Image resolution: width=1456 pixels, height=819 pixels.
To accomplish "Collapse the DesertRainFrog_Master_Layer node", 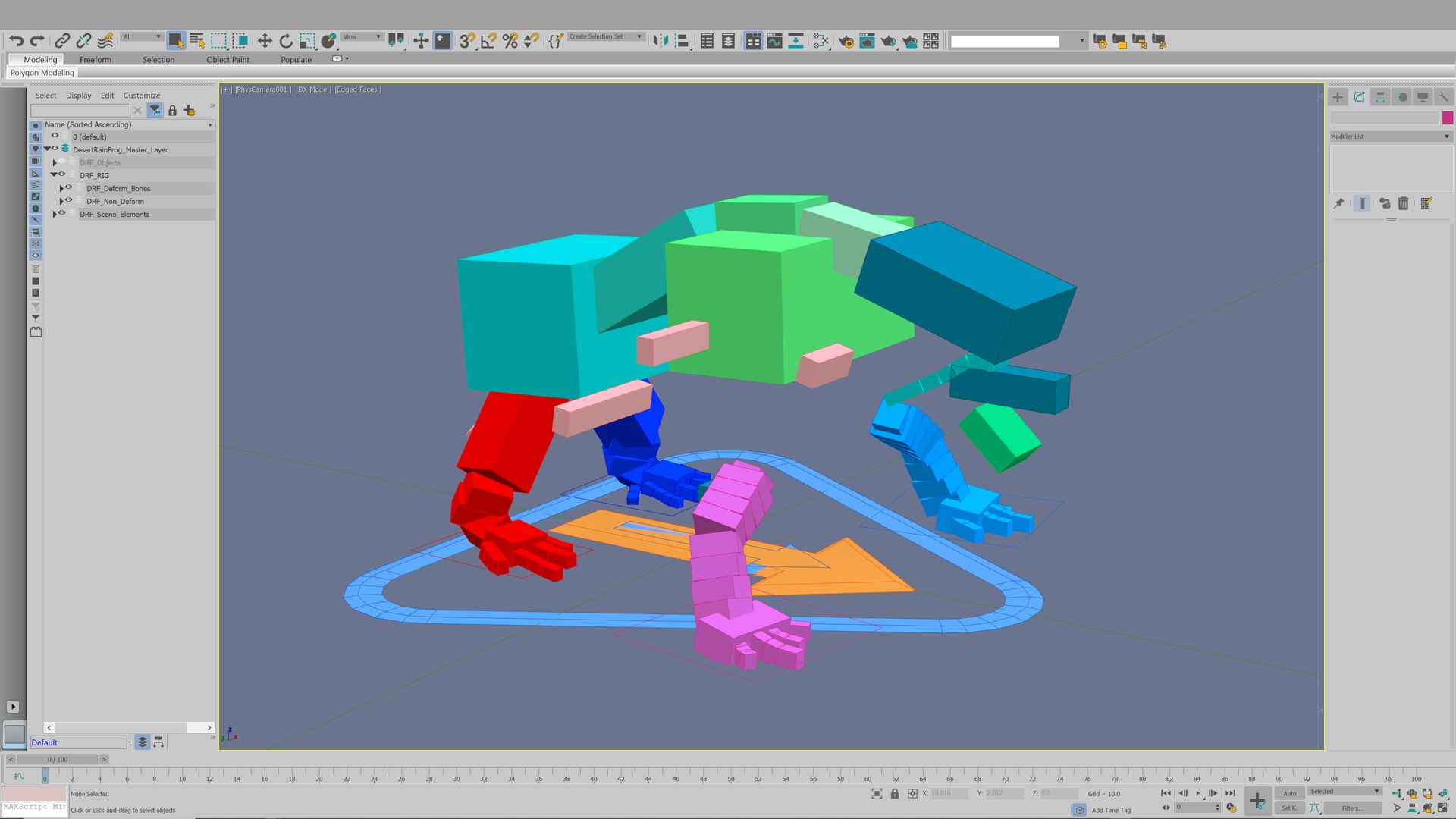I will [x=47, y=149].
